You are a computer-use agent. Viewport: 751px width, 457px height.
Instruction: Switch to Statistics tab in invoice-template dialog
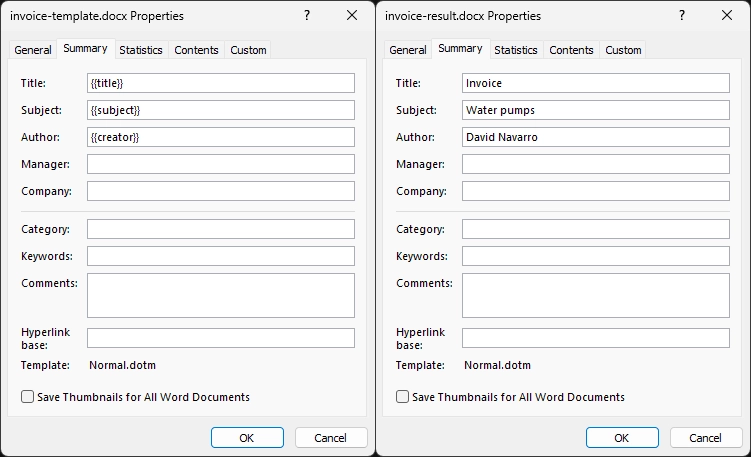click(141, 50)
